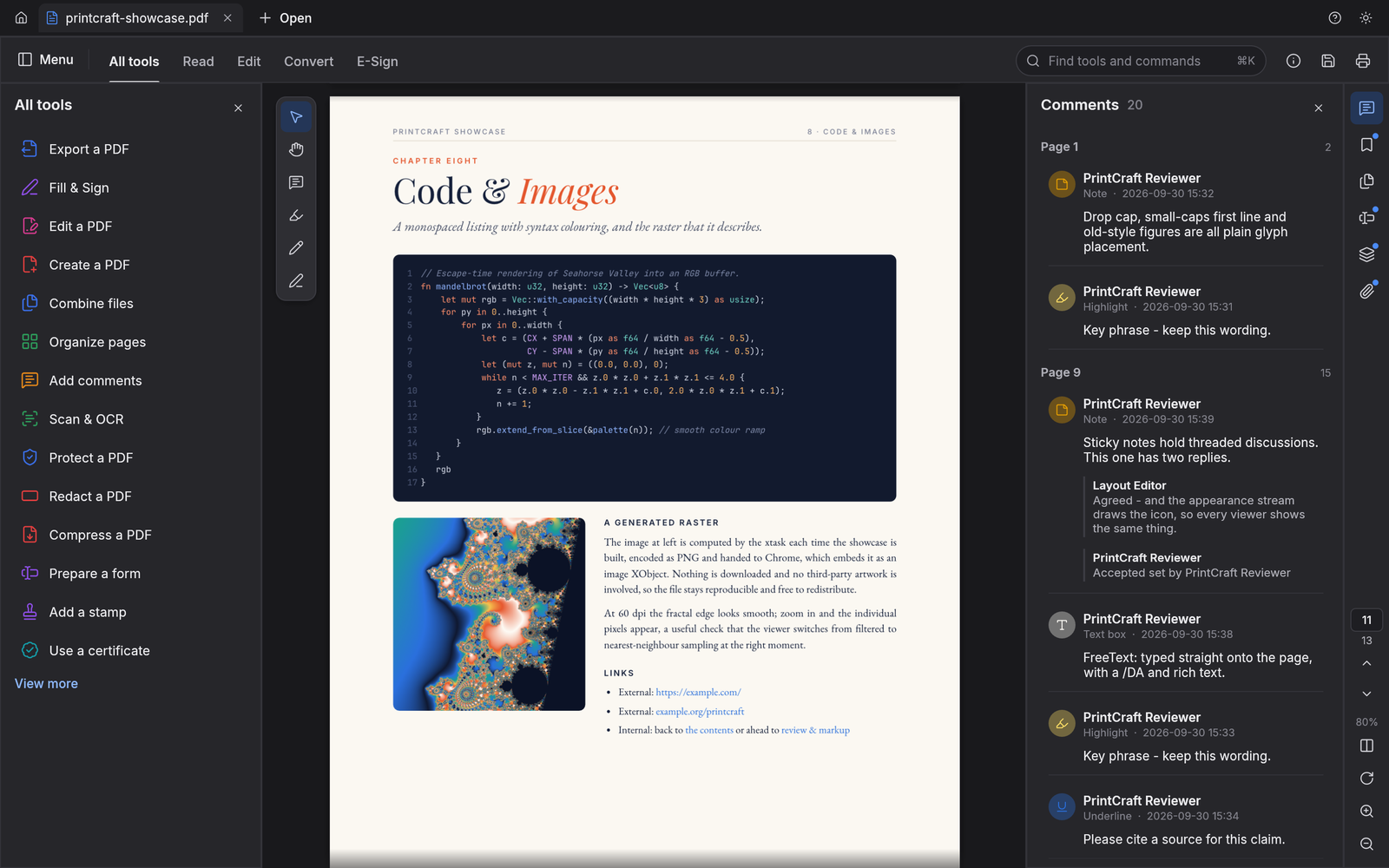
Task: Select the signature pen tool
Action: pos(296,281)
